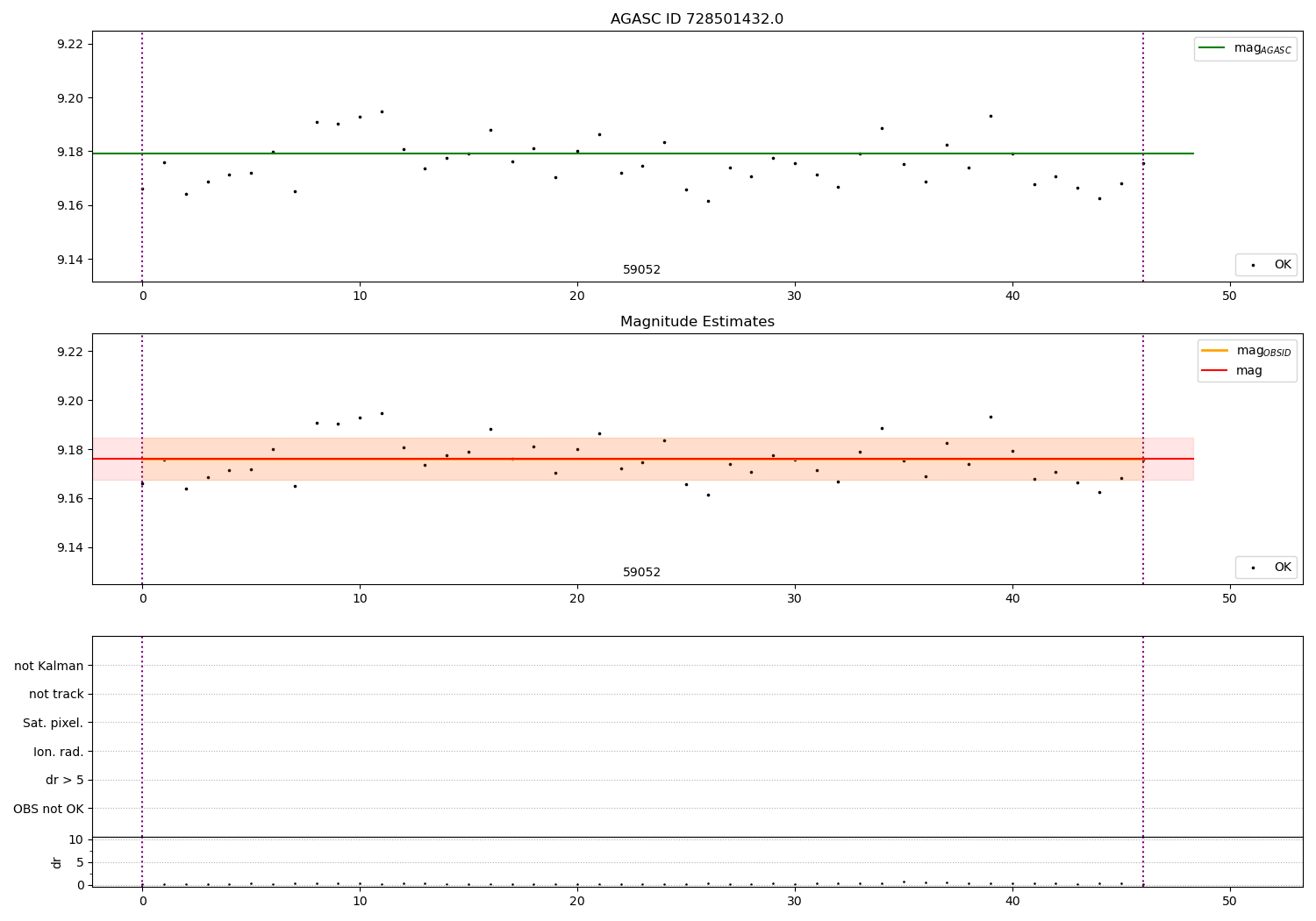Click the '59052' label in magnitude estimates plot
Image resolution: width=1316 pixels, height=921 pixels.
(x=641, y=573)
